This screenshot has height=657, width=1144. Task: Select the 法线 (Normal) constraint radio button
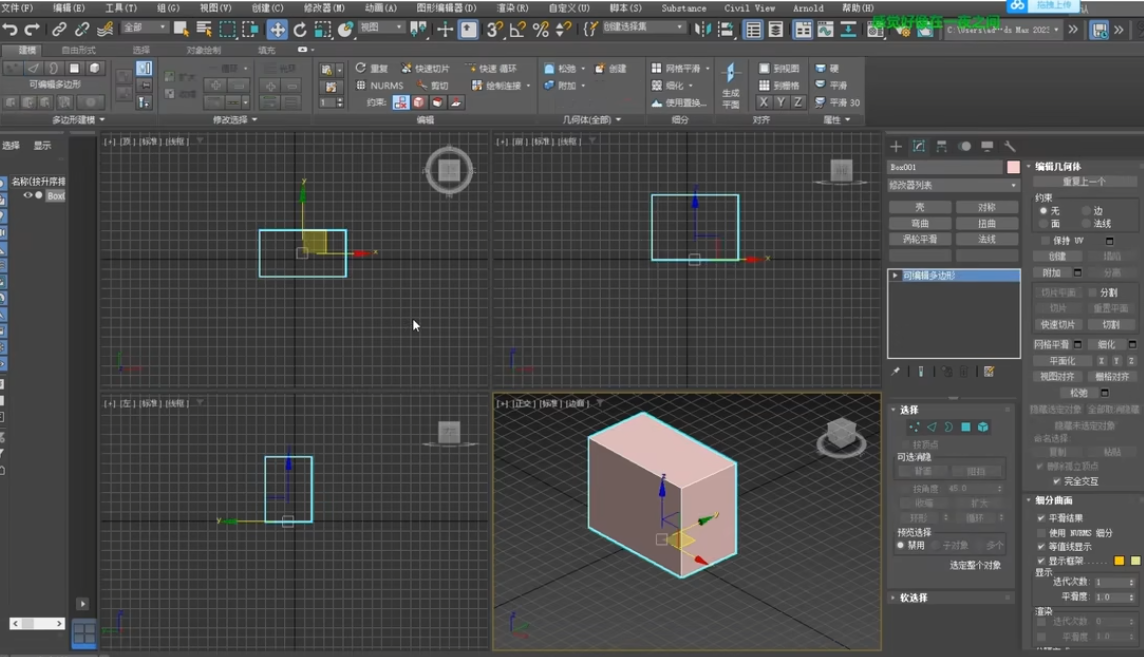click(x=1086, y=223)
